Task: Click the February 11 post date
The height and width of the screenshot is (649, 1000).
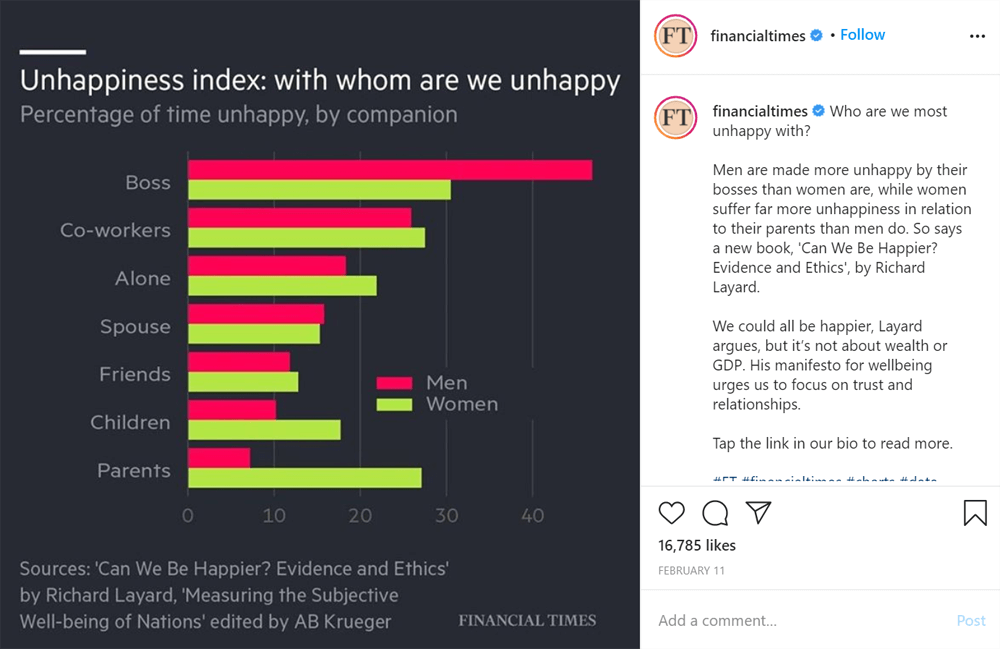Action: coord(690,571)
